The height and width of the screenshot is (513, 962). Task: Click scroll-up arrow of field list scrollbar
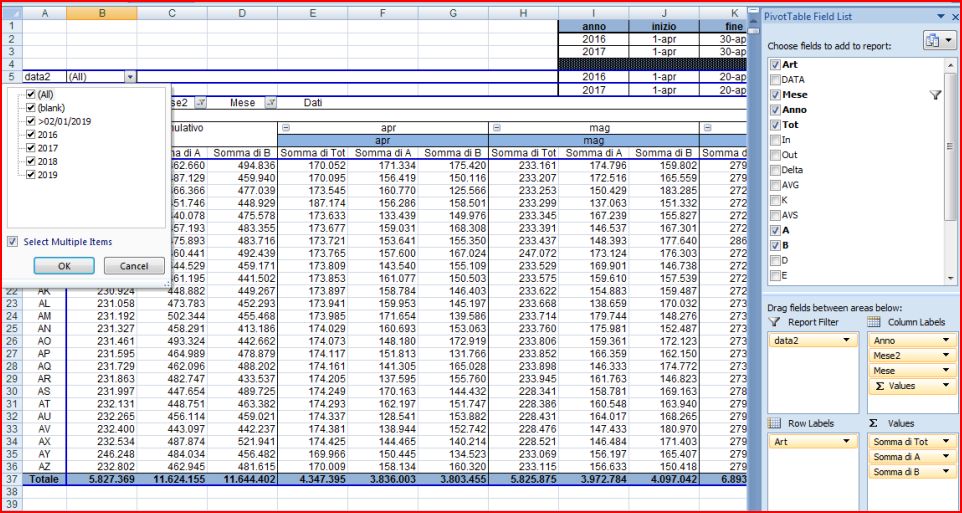pyautogui.click(x=951, y=63)
